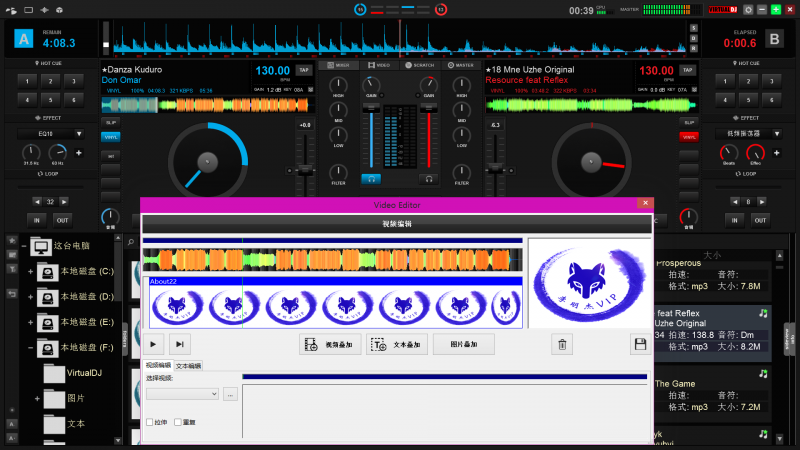Click the browse '...' button for video selection
800x450 pixels.
230,394
